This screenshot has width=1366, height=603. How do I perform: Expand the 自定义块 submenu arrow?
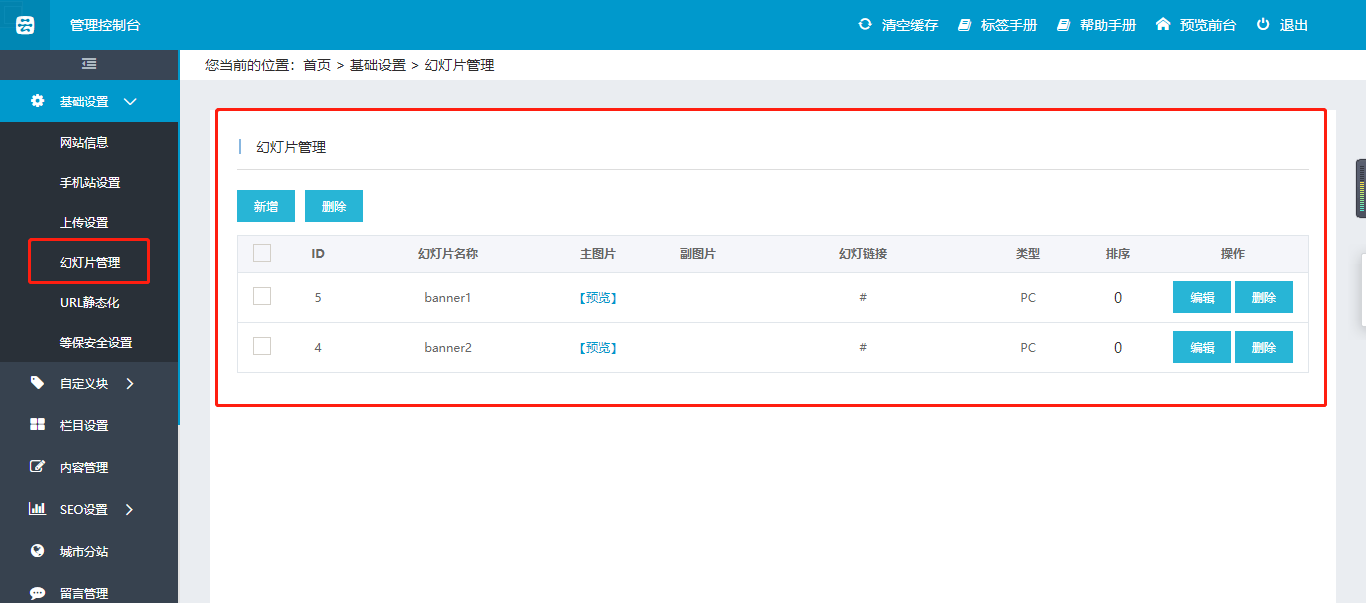click(130, 383)
